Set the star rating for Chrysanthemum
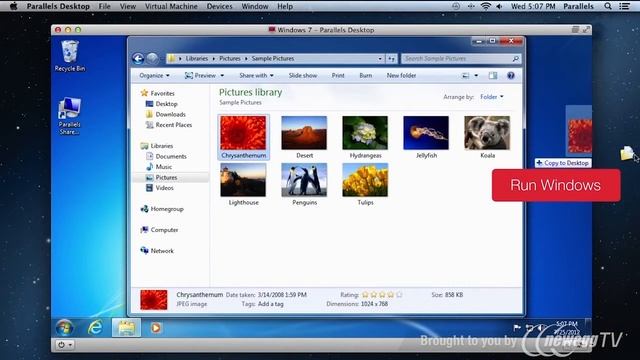640x360 pixels. click(x=382, y=295)
